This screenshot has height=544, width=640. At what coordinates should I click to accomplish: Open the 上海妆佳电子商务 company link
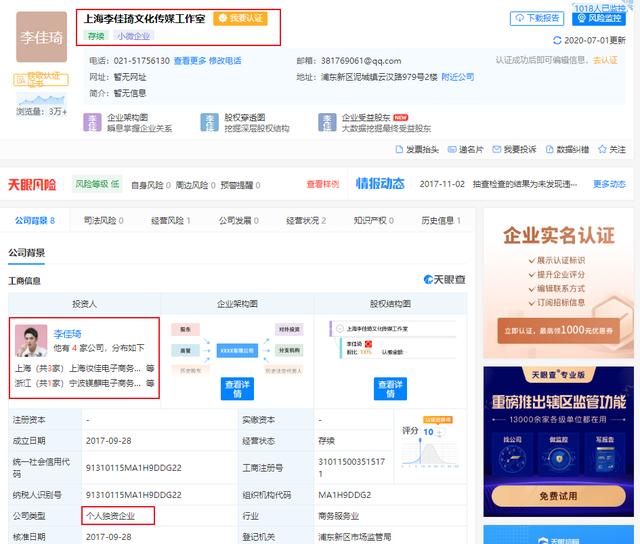pos(104,369)
